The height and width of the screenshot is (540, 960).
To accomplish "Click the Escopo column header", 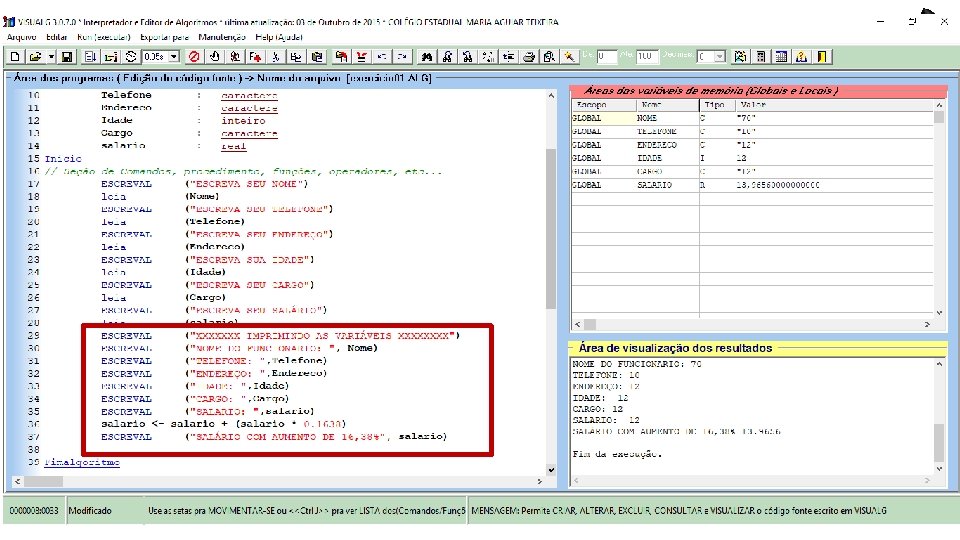I will pyautogui.click(x=604, y=105).
